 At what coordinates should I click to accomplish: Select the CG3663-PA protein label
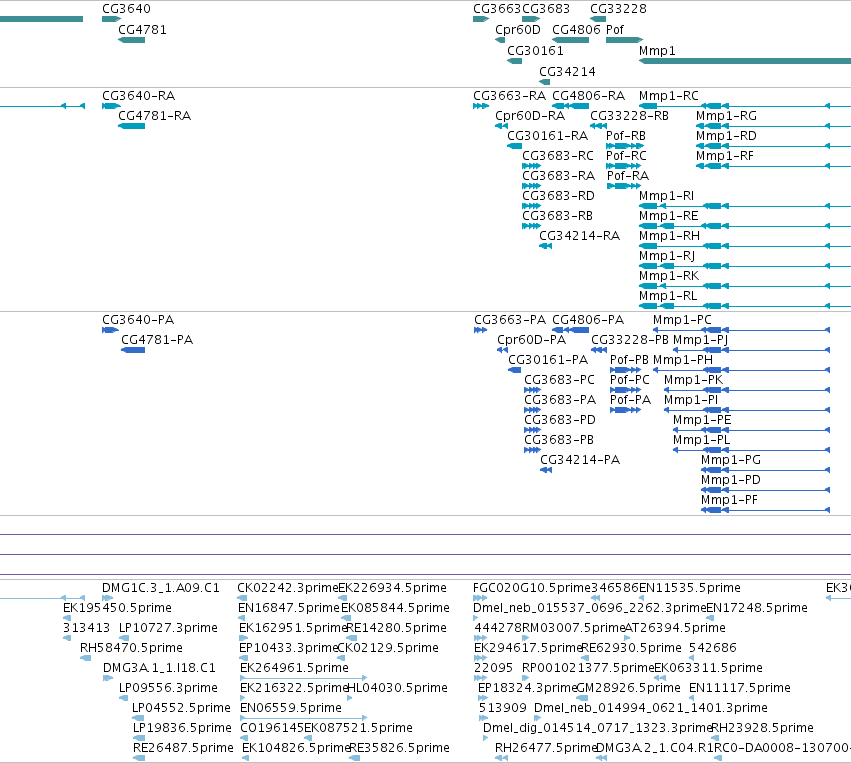pos(510,320)
